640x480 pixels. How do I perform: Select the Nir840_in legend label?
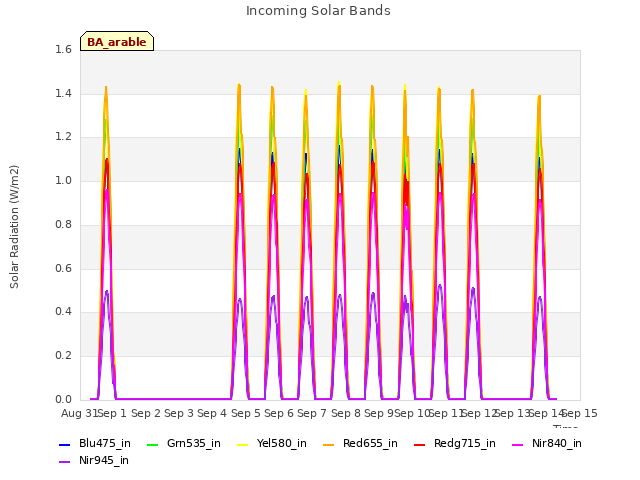[x=557, y=444]
